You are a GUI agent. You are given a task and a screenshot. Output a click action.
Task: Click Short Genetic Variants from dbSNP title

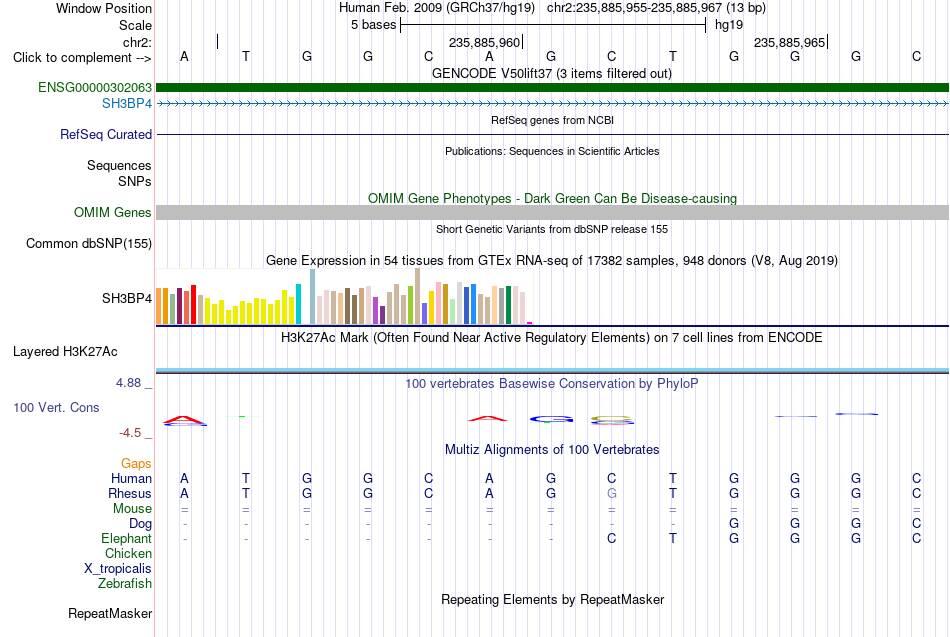[552, 230]
